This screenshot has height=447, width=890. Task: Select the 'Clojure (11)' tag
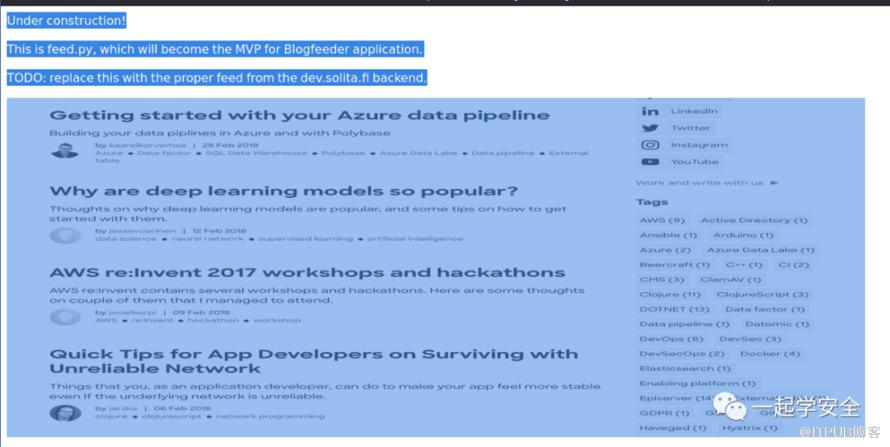point(670,294)
